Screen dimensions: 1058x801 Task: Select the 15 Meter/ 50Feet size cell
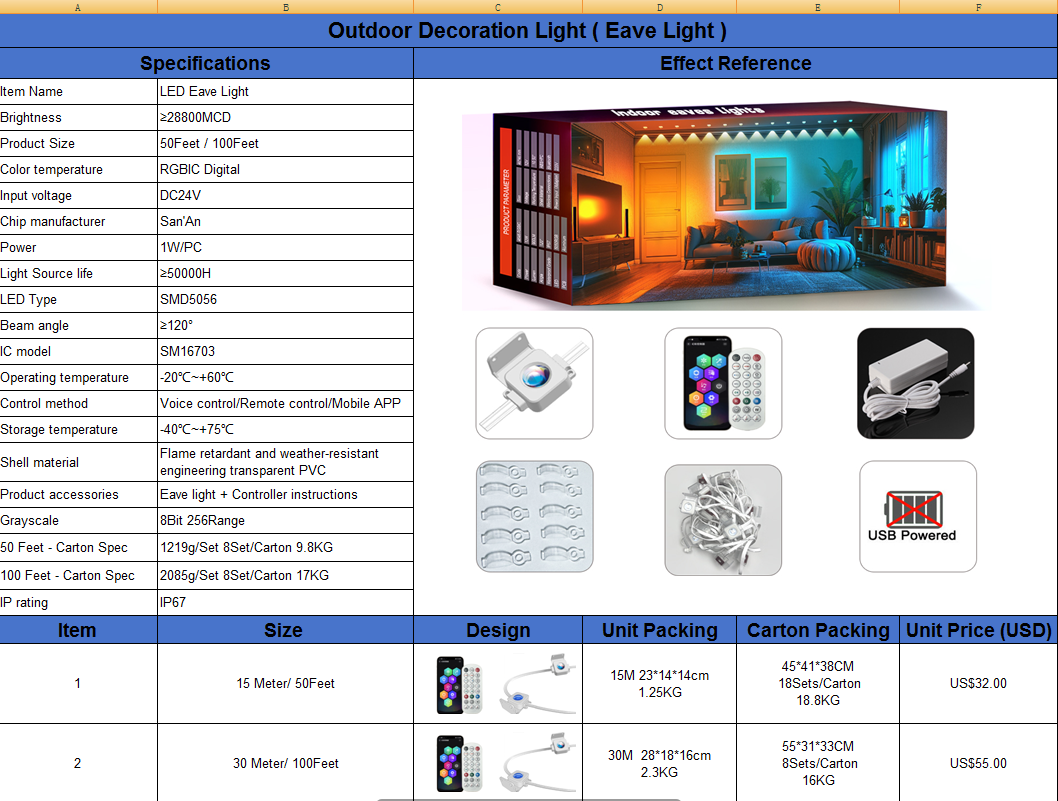point(285,683)
